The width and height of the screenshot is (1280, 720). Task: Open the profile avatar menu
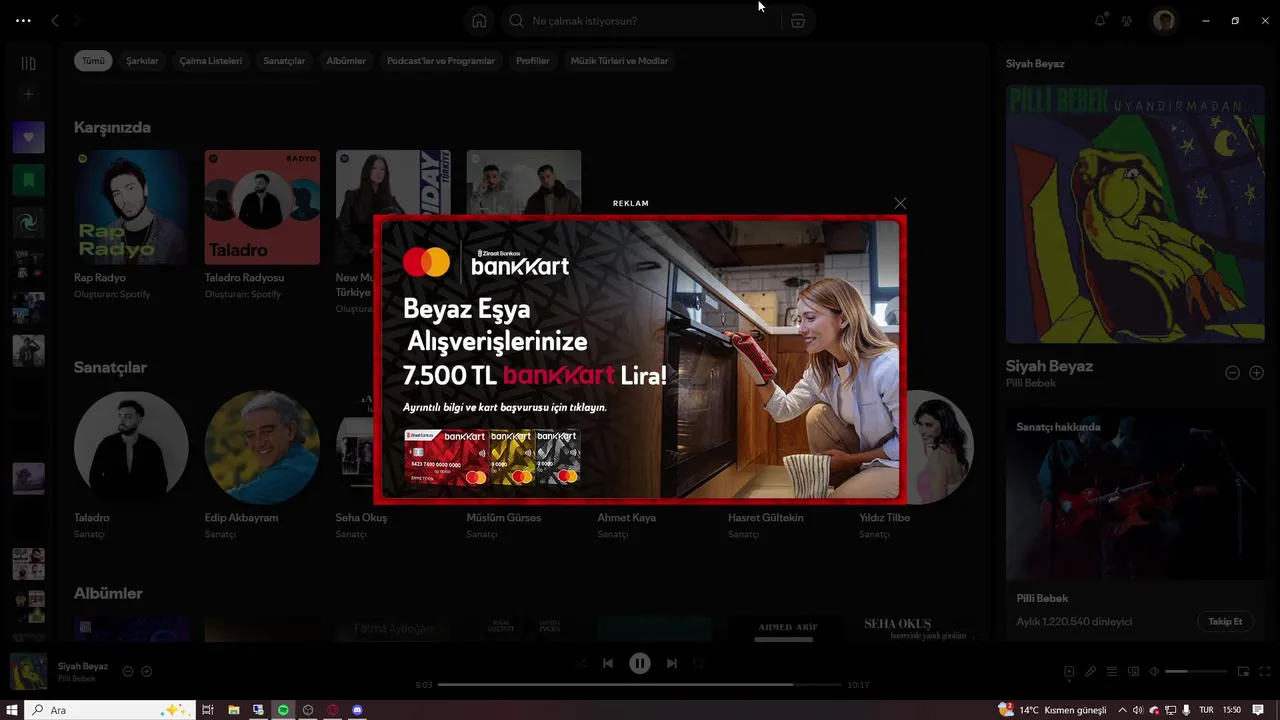click(1163, 21)
